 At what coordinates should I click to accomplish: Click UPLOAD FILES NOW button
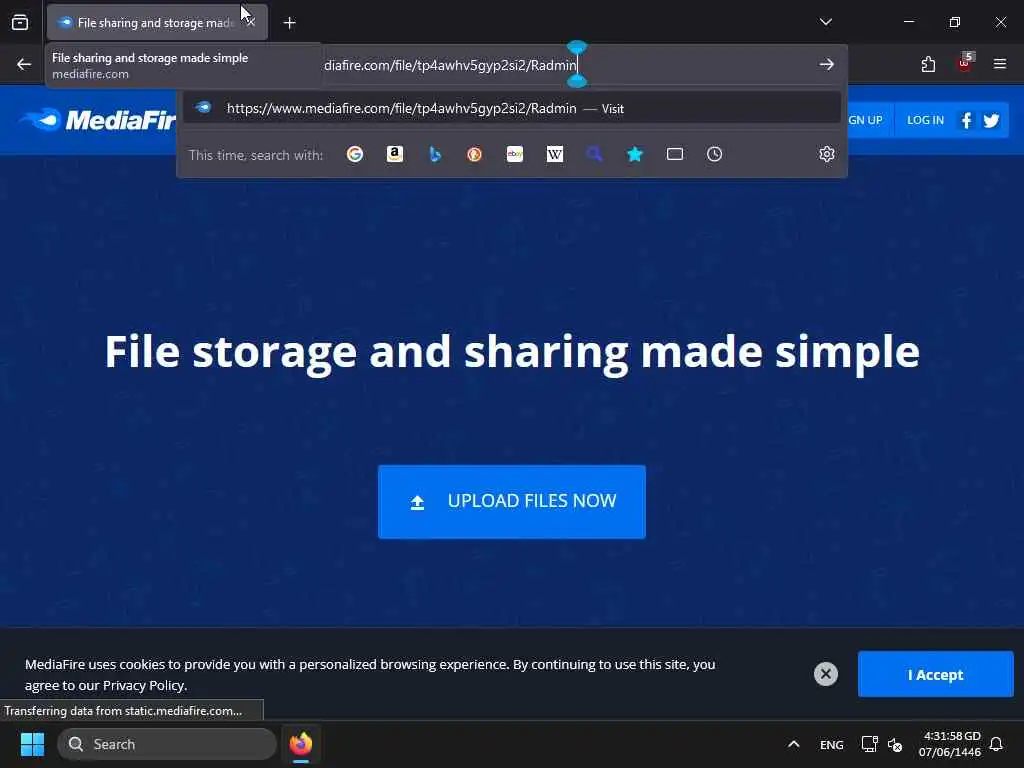511,502
